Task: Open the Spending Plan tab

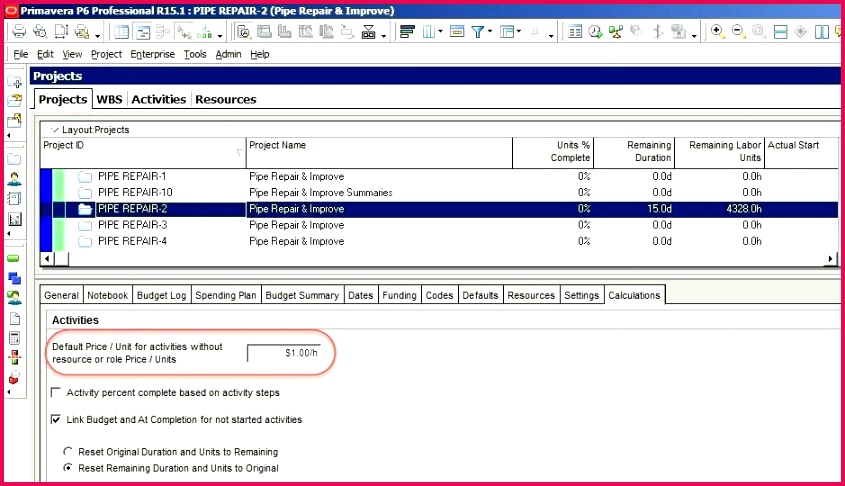Action: point(226,295)
